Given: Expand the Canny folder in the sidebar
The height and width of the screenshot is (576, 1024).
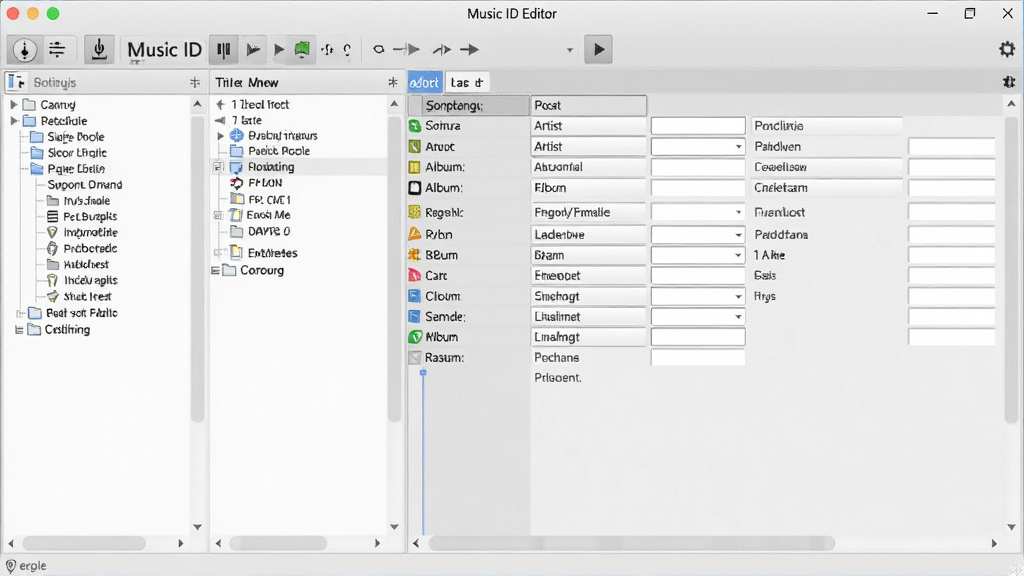Looking at the screenshot, I should coord(14,104).
